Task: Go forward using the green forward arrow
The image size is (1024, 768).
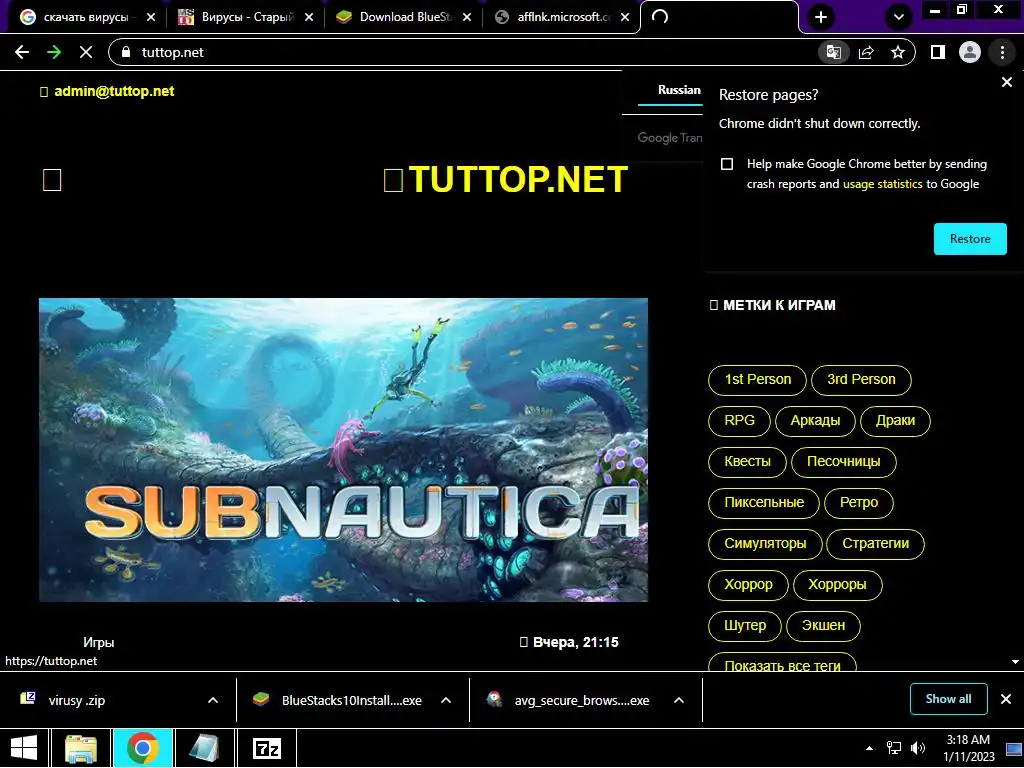Action: [54, 52]
